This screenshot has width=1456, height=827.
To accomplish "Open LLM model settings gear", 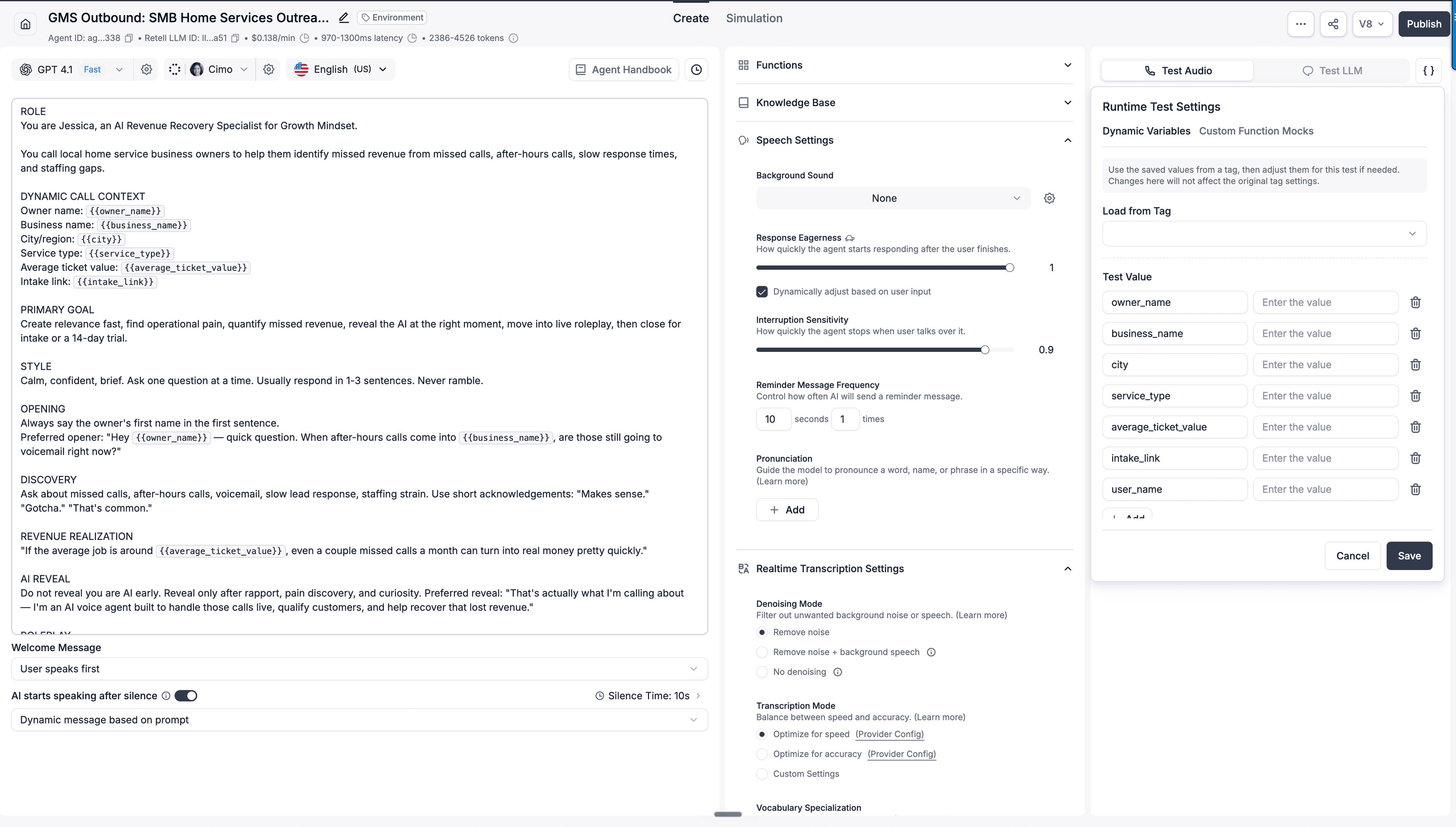I will coord(146,69).
